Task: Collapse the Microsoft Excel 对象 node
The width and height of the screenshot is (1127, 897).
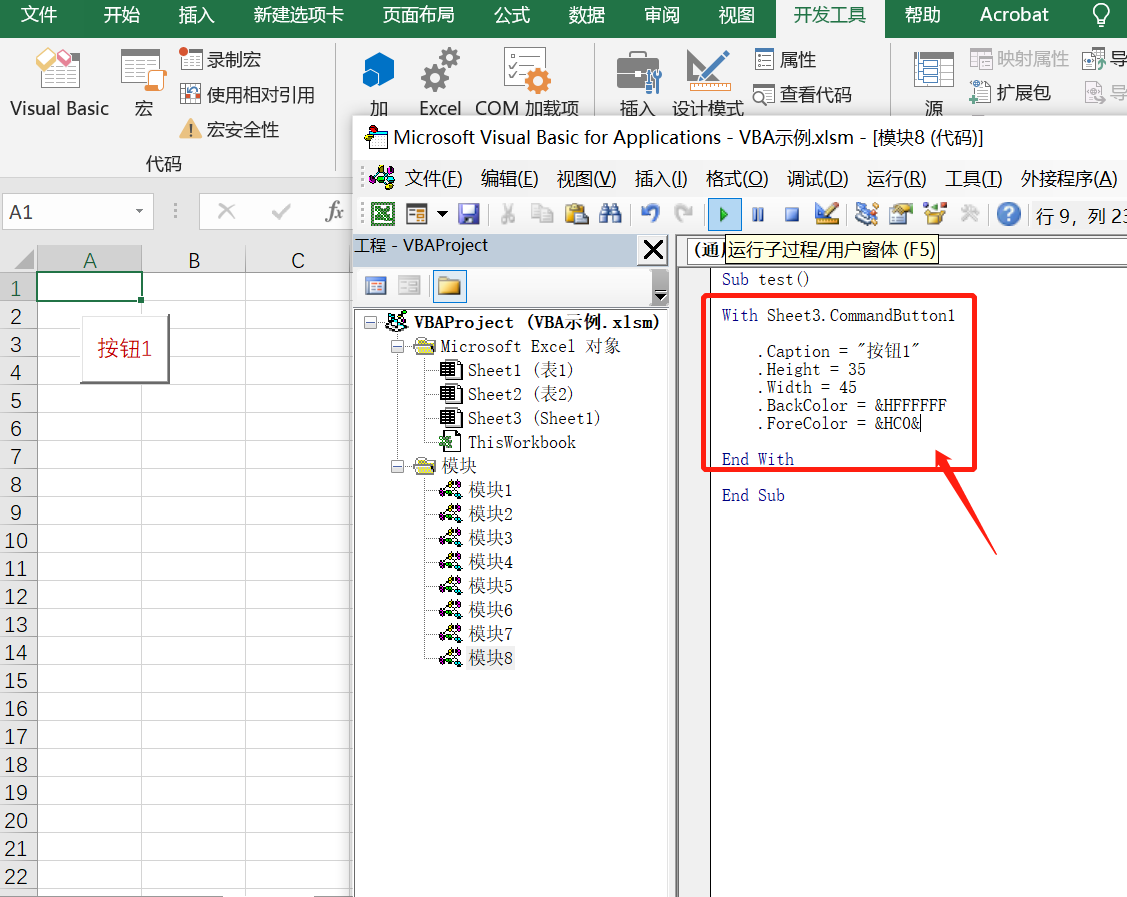Action: [396, 347]
